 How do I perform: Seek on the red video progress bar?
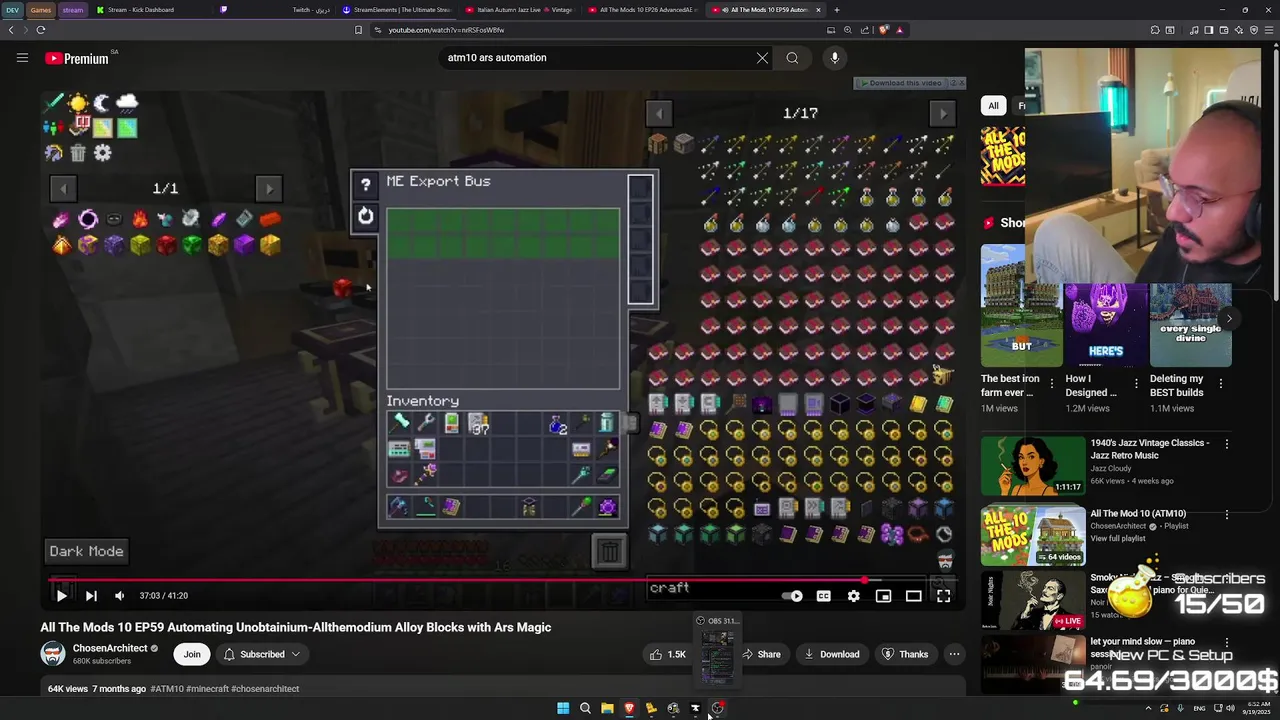503,579
